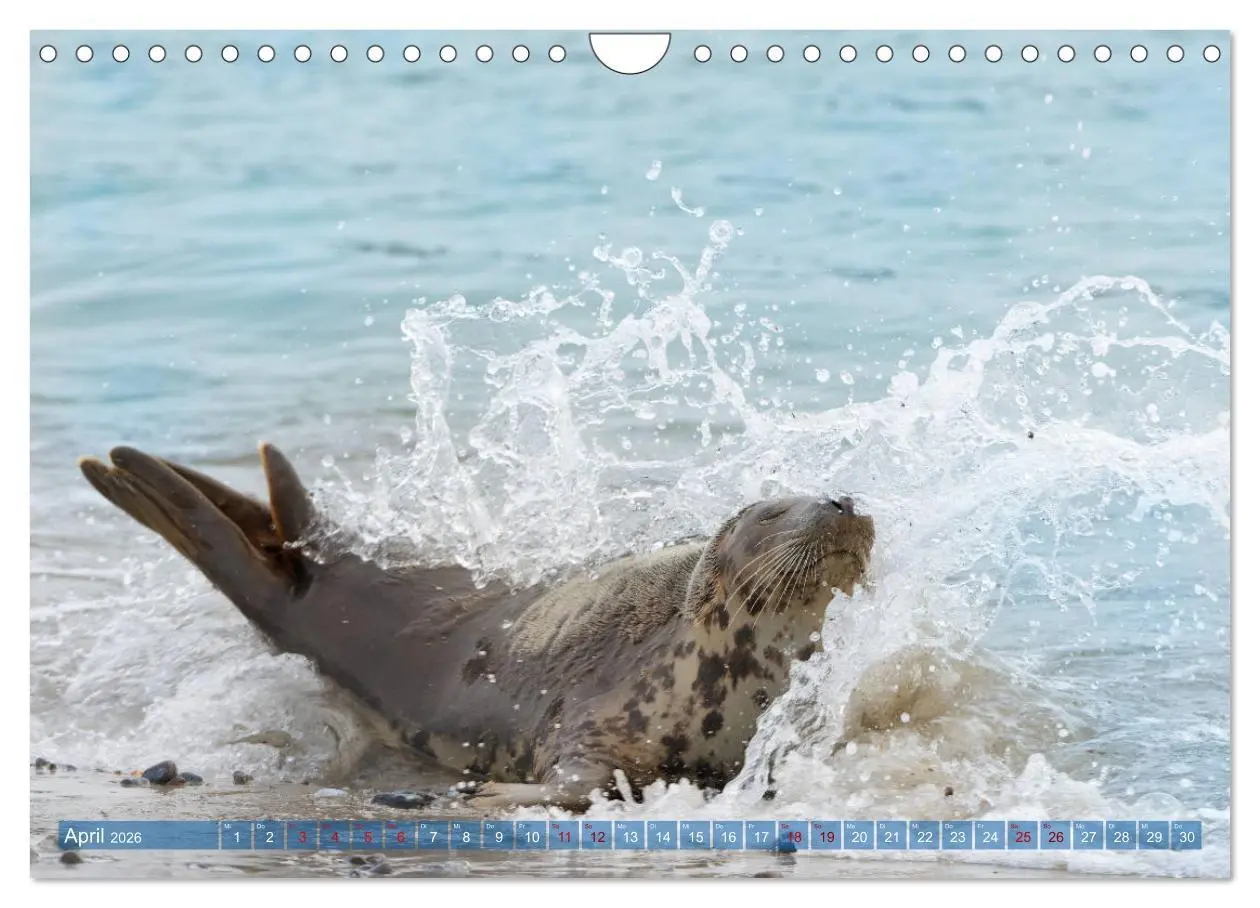Select date cell 1 on the calendar strip
1260x908 pixels.
click(x=235, y=839)
